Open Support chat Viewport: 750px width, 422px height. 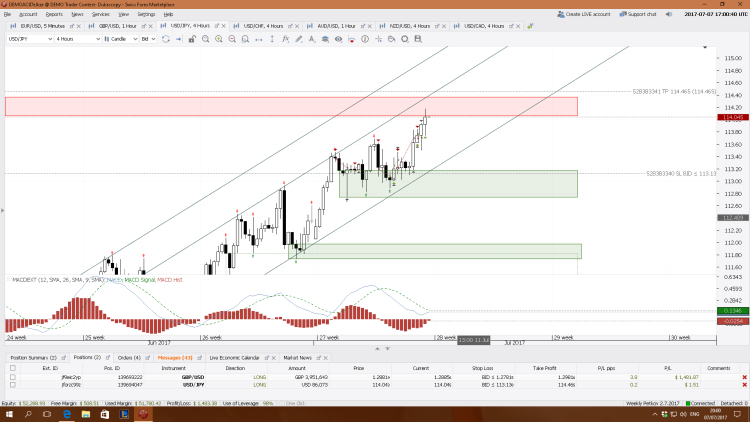pos(638,14)
